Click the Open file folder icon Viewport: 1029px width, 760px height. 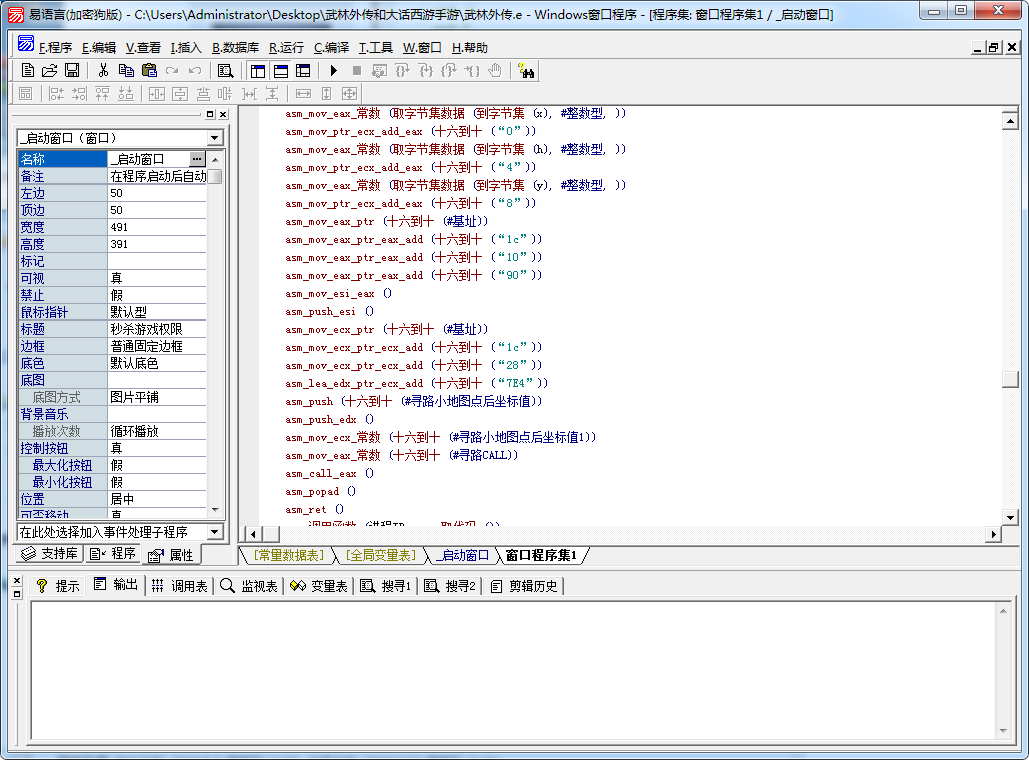[50, 70]
